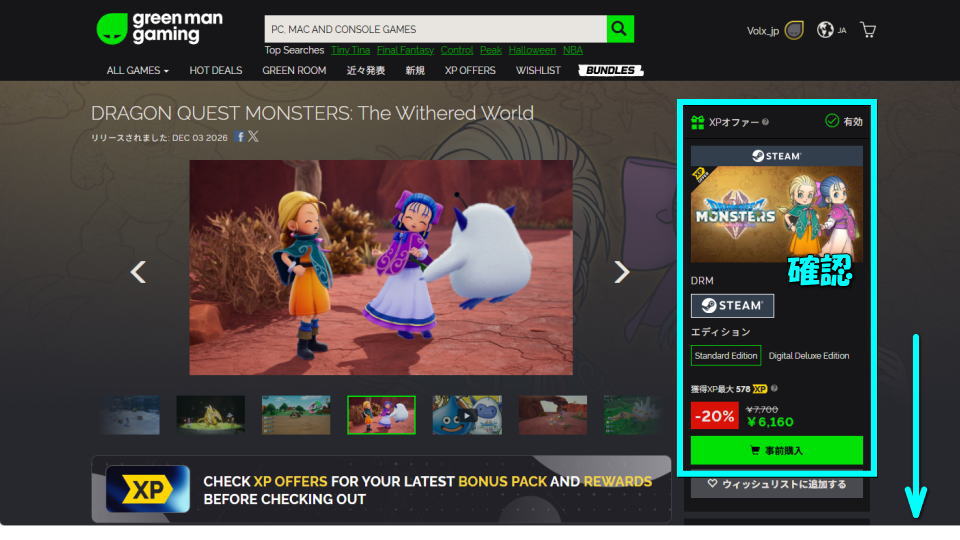Click the 有効 green checkmark icon
The height and width of the screenshot is (540, 960).
coord(831,121)
